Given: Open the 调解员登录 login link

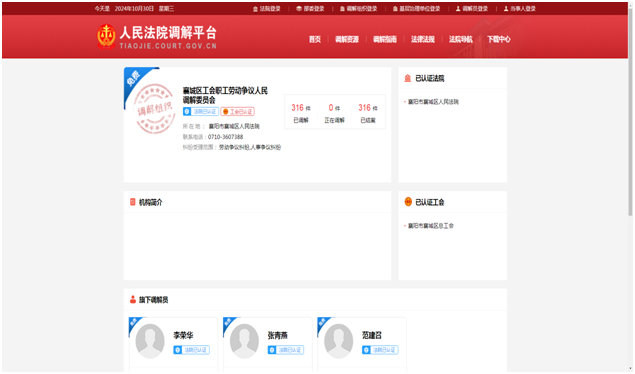Looking at the screenshot, I should tap(472, 8).
